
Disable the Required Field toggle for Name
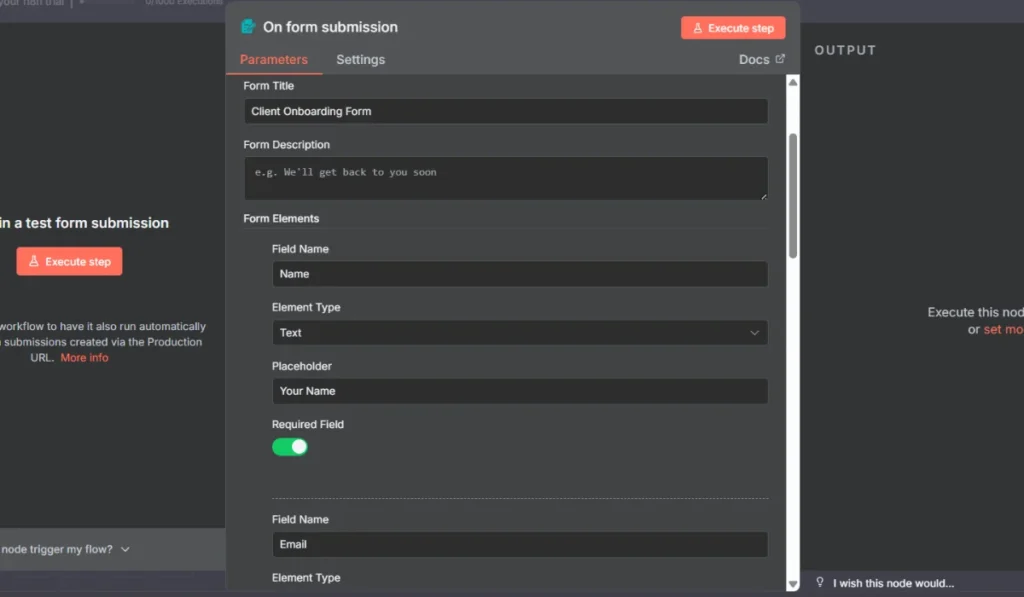click(x=290, y=446)
